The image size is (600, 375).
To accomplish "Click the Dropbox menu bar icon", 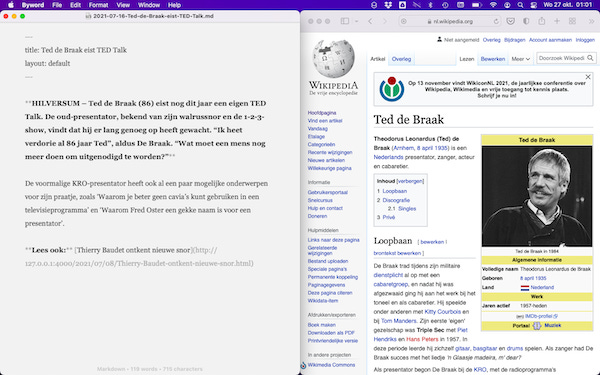I will (x=388, y=5).
